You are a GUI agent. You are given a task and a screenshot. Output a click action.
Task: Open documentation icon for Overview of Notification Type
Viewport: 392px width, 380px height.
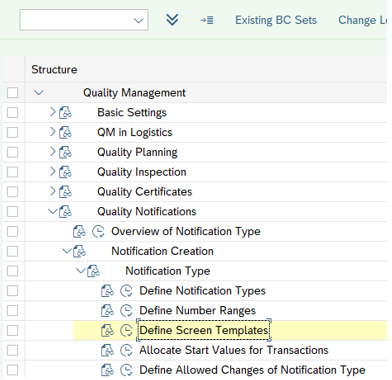[79, 231]
